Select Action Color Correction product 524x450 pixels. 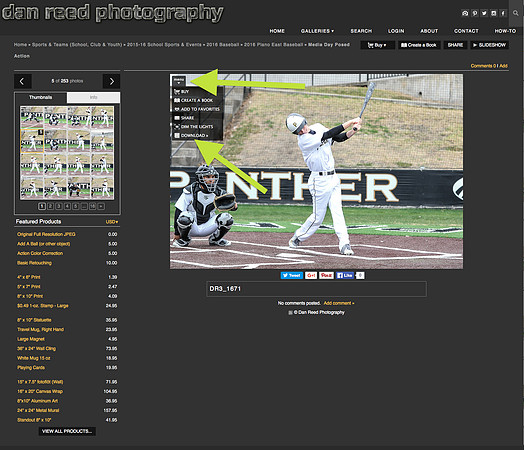click(40, 253)
